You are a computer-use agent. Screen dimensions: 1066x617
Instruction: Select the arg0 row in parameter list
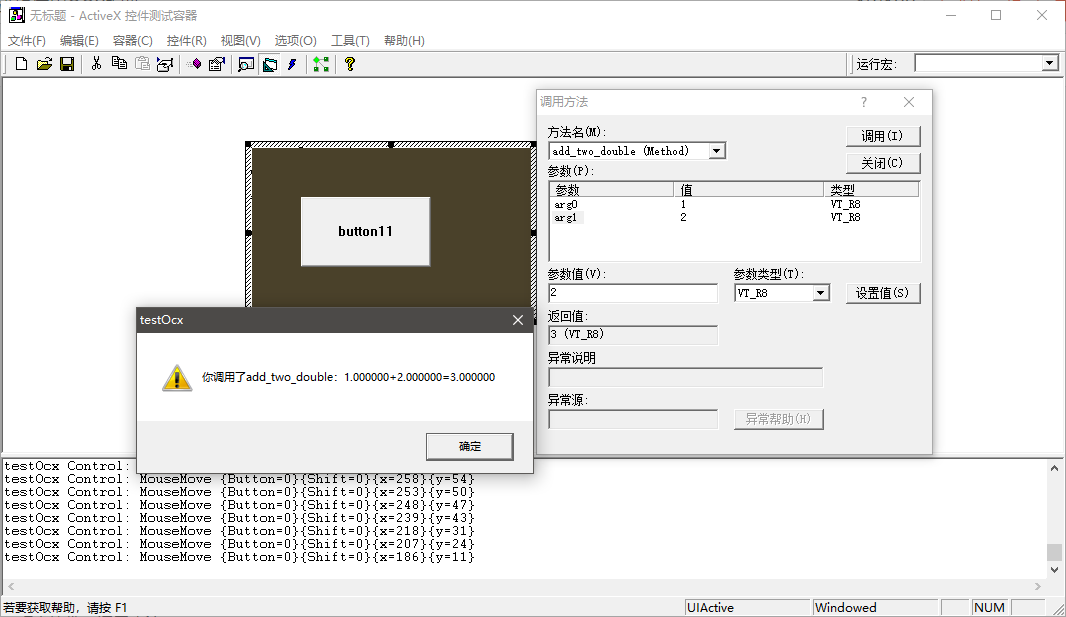[566, 204]
